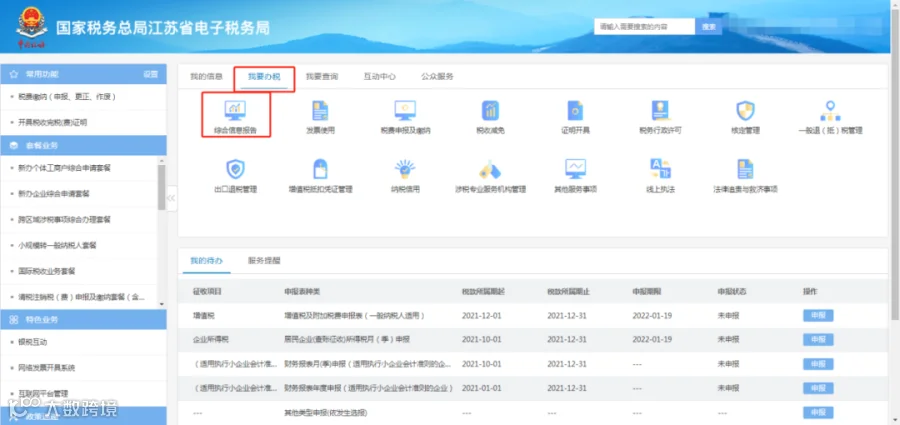
Task: Open the 其他服务事项 icon
Action: click(575, 169)
